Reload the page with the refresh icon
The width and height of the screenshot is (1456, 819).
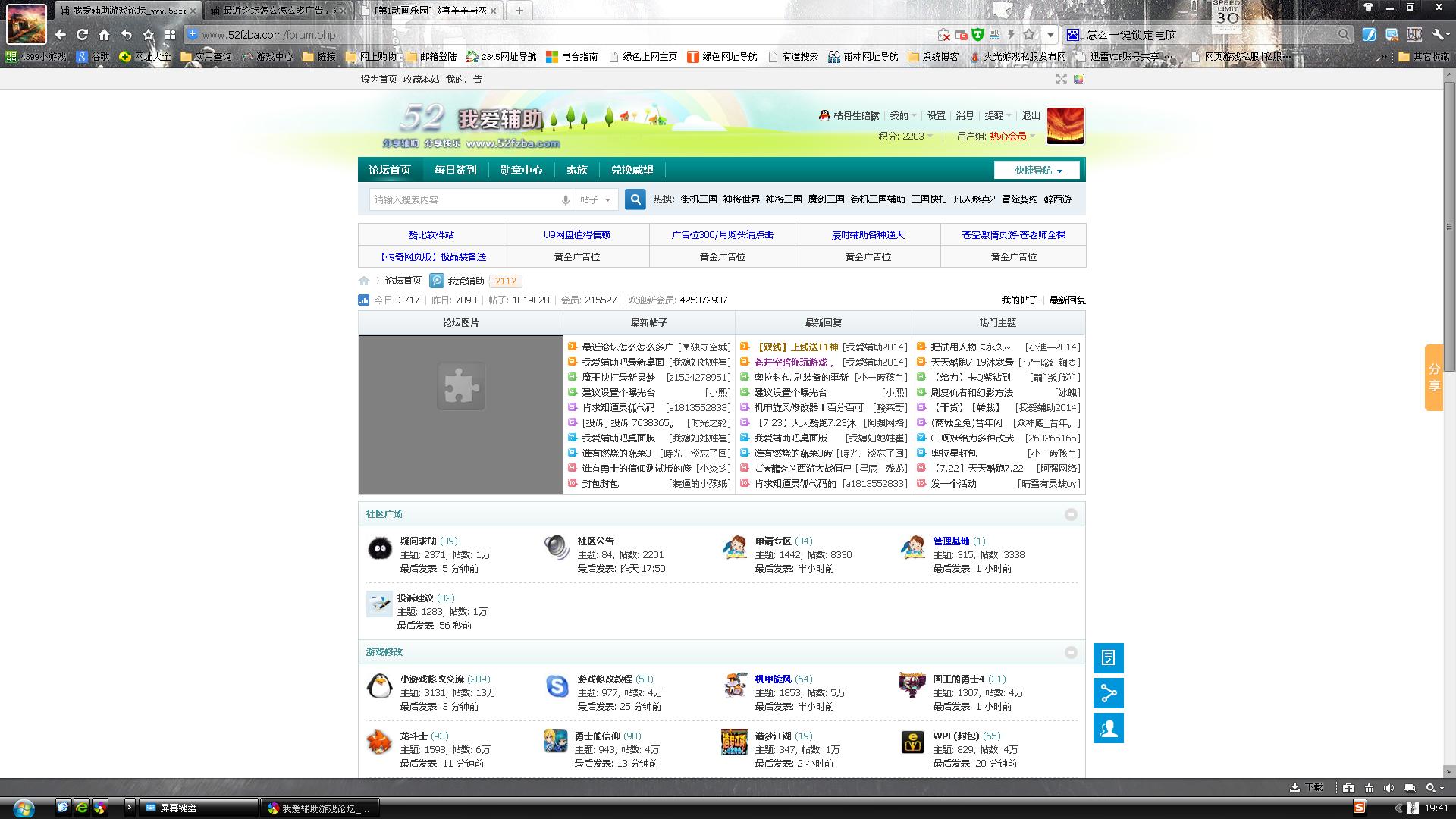(82, 35)
